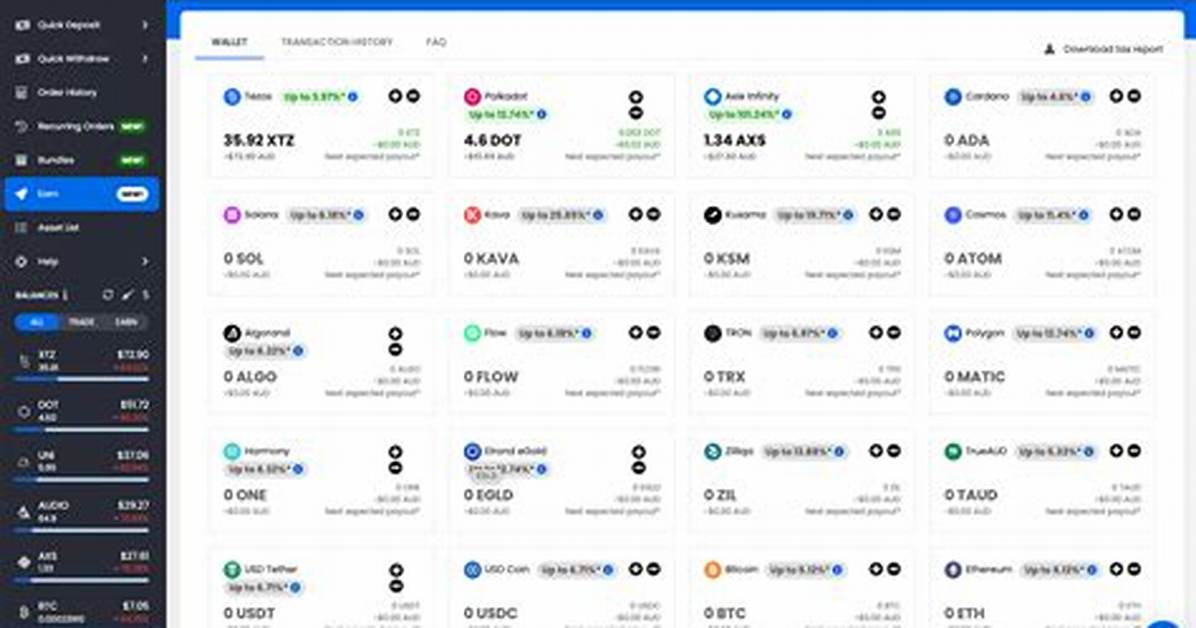
Task: Click the Help gear icon
Action: 21,261
